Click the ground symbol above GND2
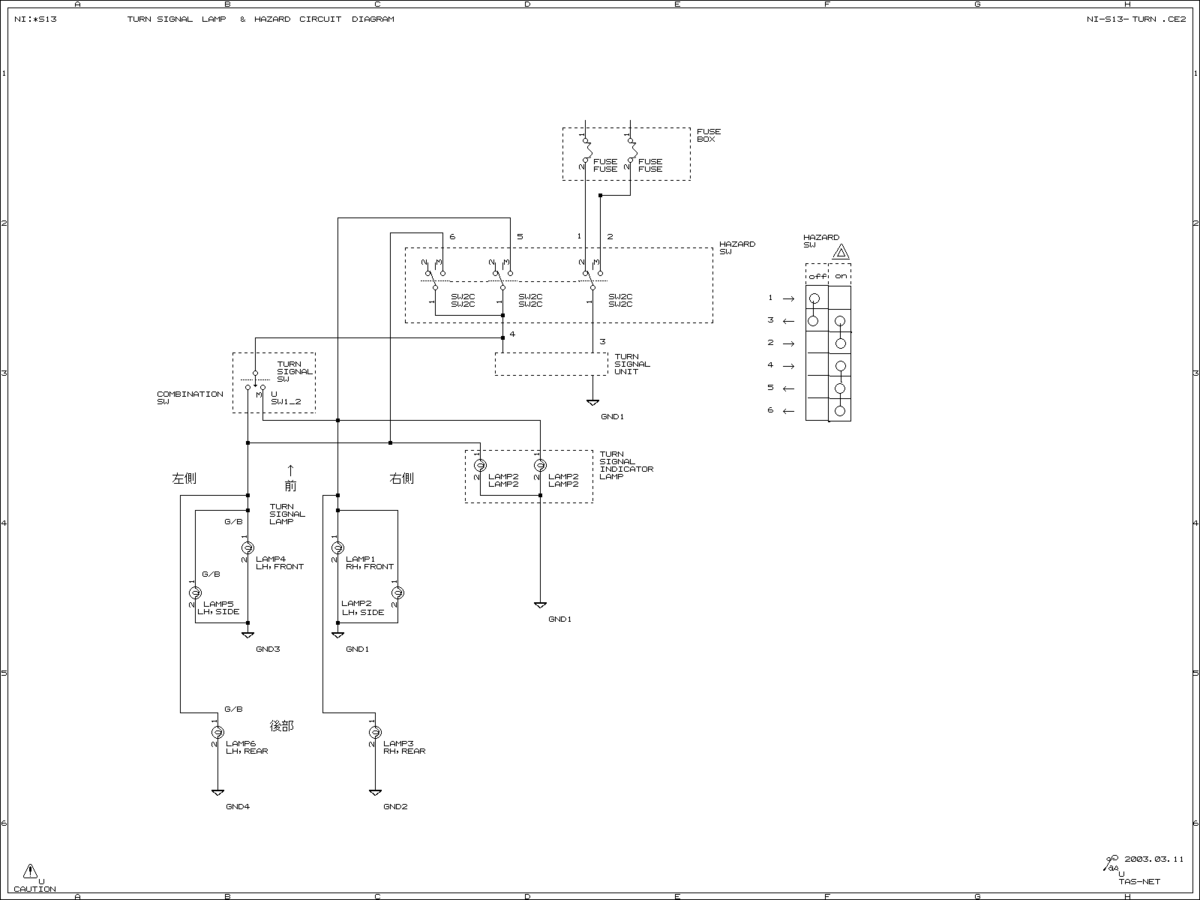1200x900 pixels. tap(375, 792)
